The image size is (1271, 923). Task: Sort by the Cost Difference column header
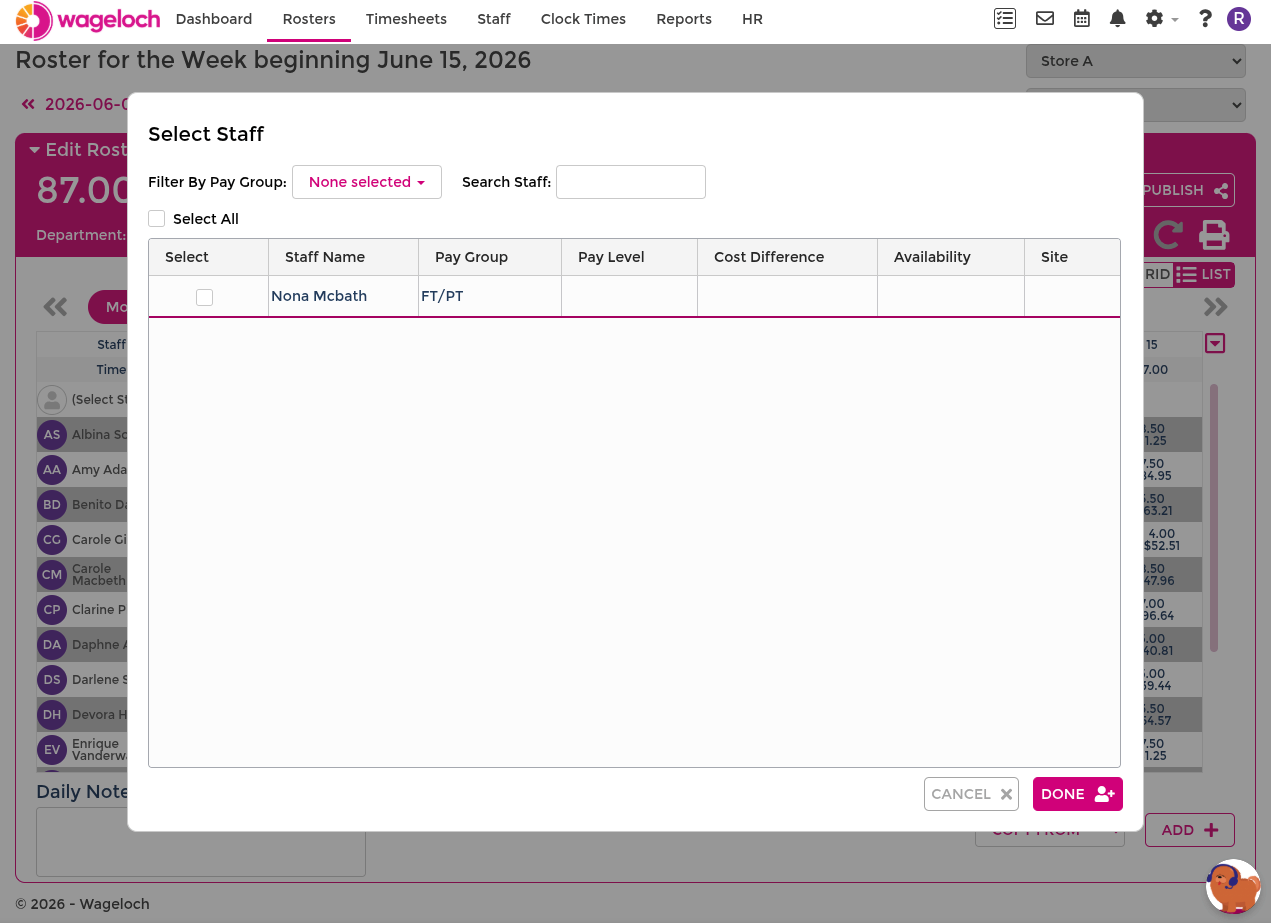tap(769, 257)
